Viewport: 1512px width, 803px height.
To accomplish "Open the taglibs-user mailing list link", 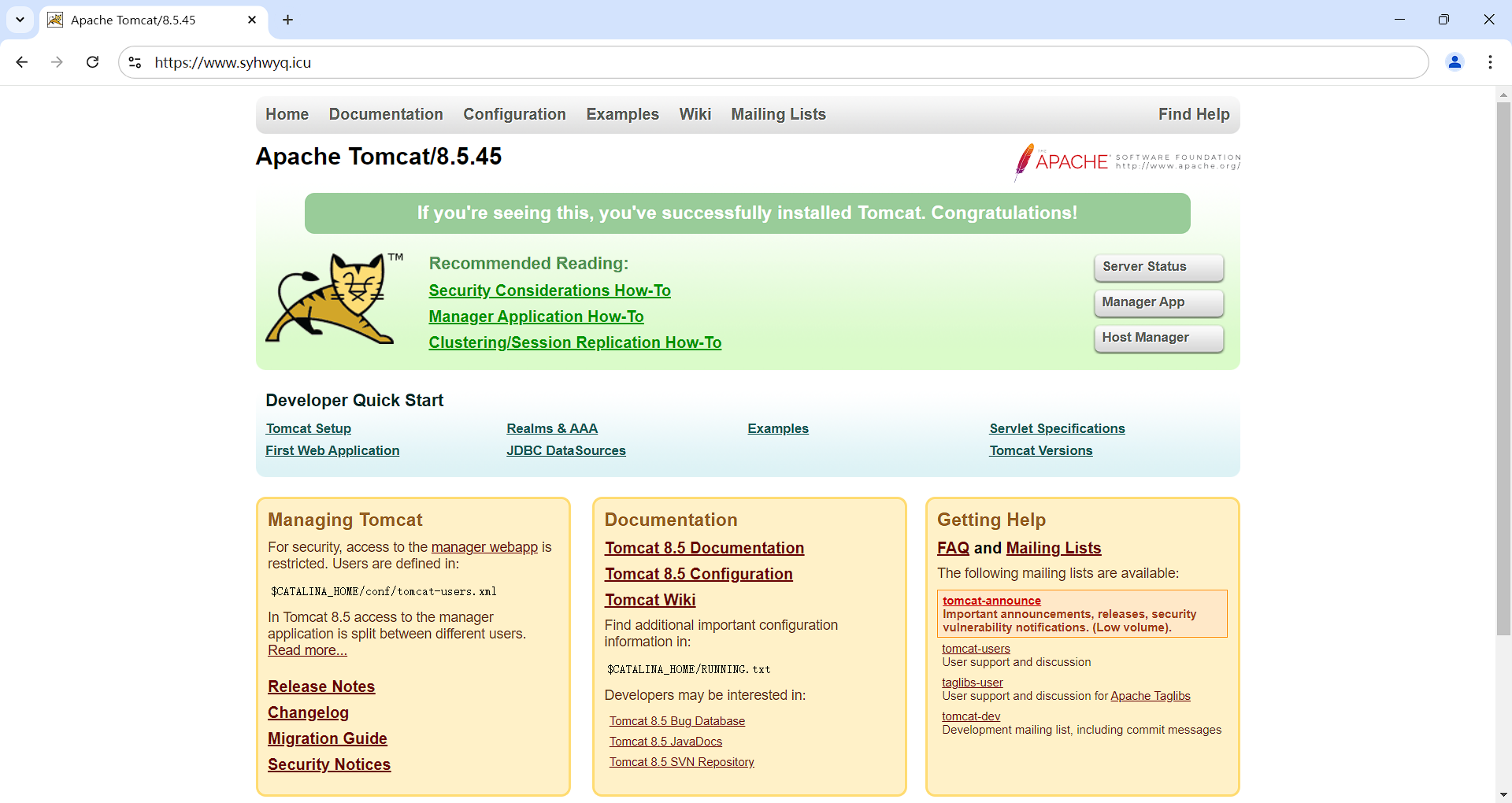I will click(973, 683).
